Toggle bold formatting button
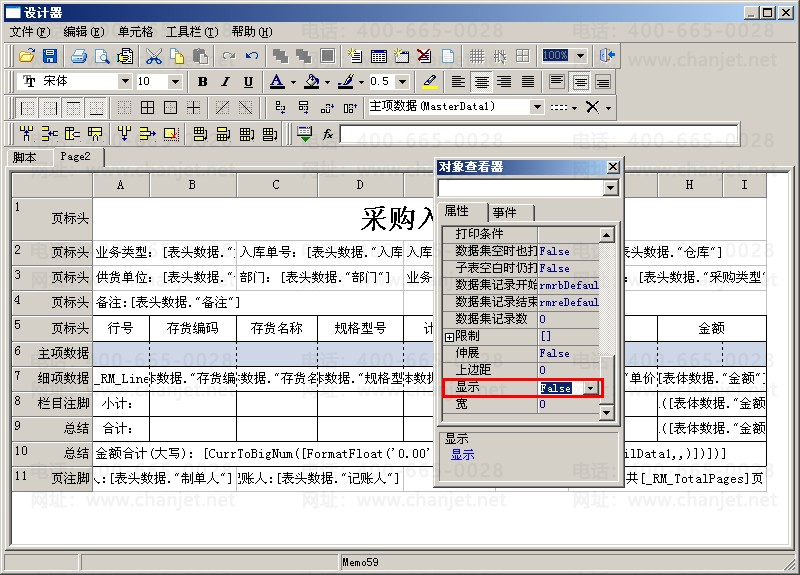The height and width of the screenshot is (575, 800). coord(202,82)
